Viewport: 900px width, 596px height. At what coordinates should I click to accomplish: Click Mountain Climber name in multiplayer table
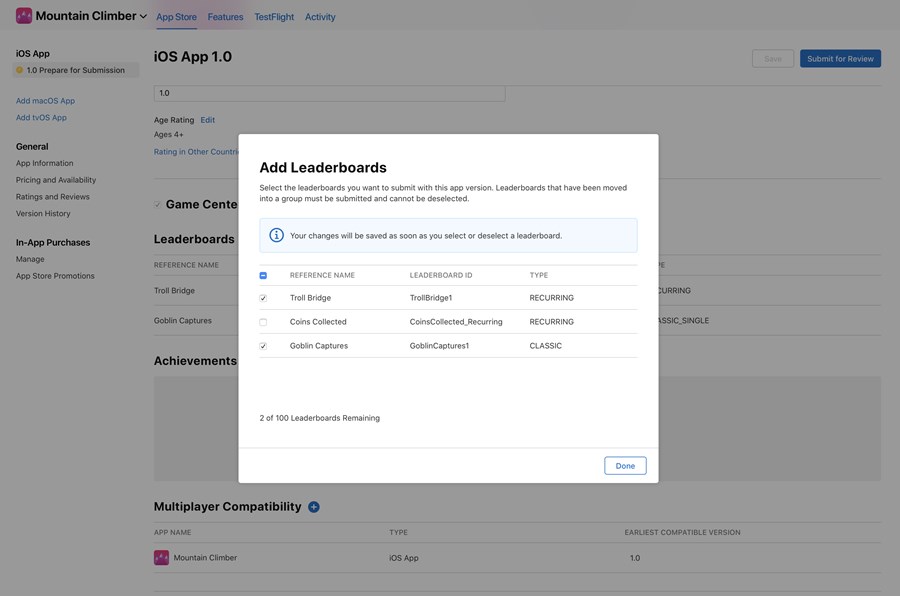pos(205,558)
